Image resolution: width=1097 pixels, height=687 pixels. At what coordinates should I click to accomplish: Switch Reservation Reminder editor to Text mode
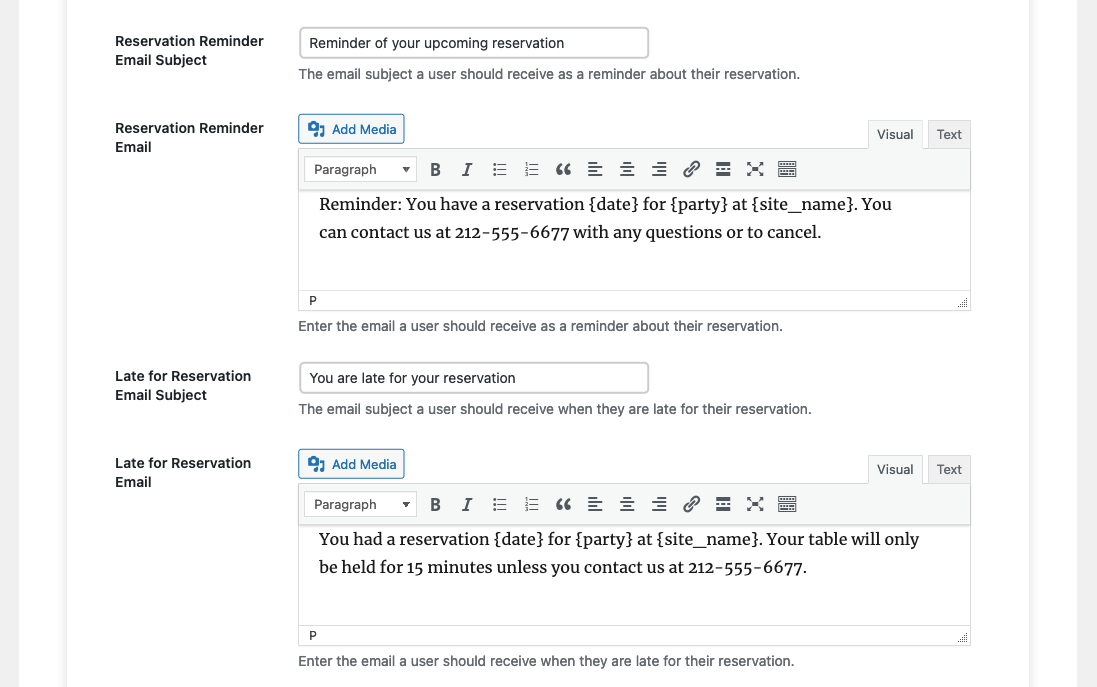pos(947,134)
